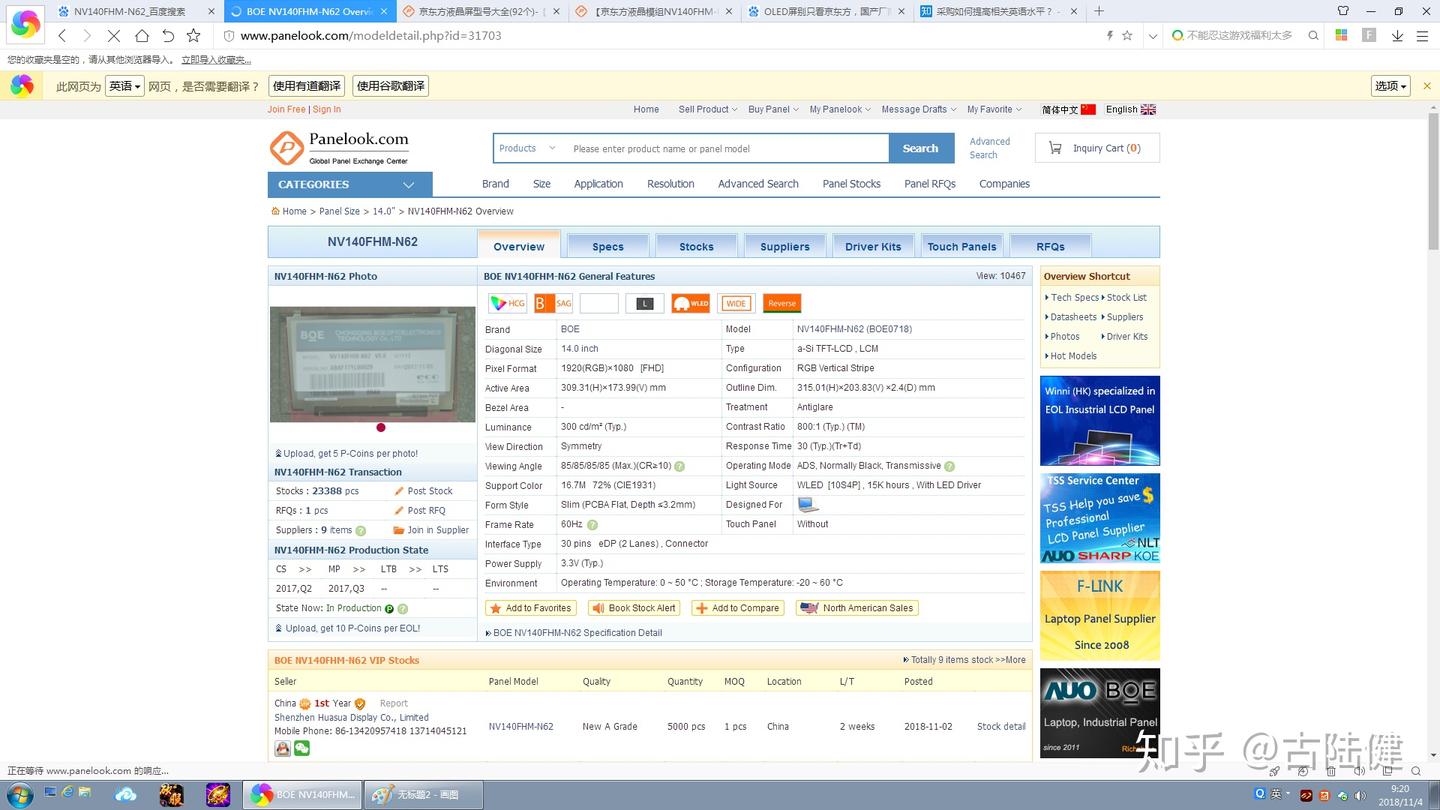This screenshot has height=810, width=1440.
Task: Click the magnifier in browser search box
Action: coord(1313,35)
